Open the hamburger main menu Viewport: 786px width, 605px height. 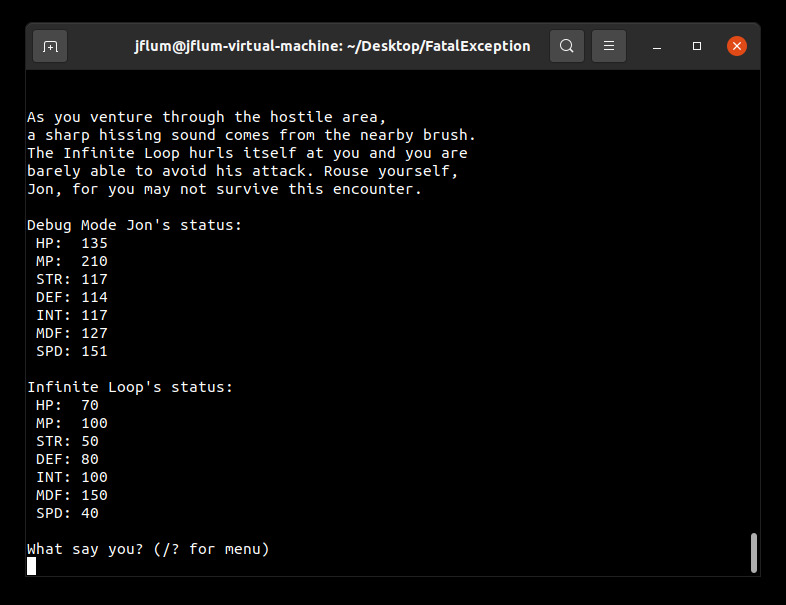point(609,46)
